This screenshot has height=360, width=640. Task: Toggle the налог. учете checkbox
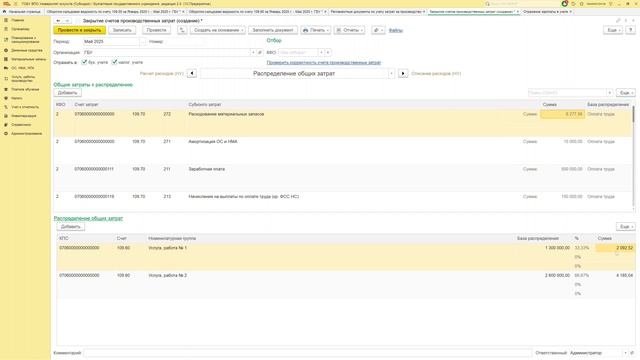[x=114, y=62]
